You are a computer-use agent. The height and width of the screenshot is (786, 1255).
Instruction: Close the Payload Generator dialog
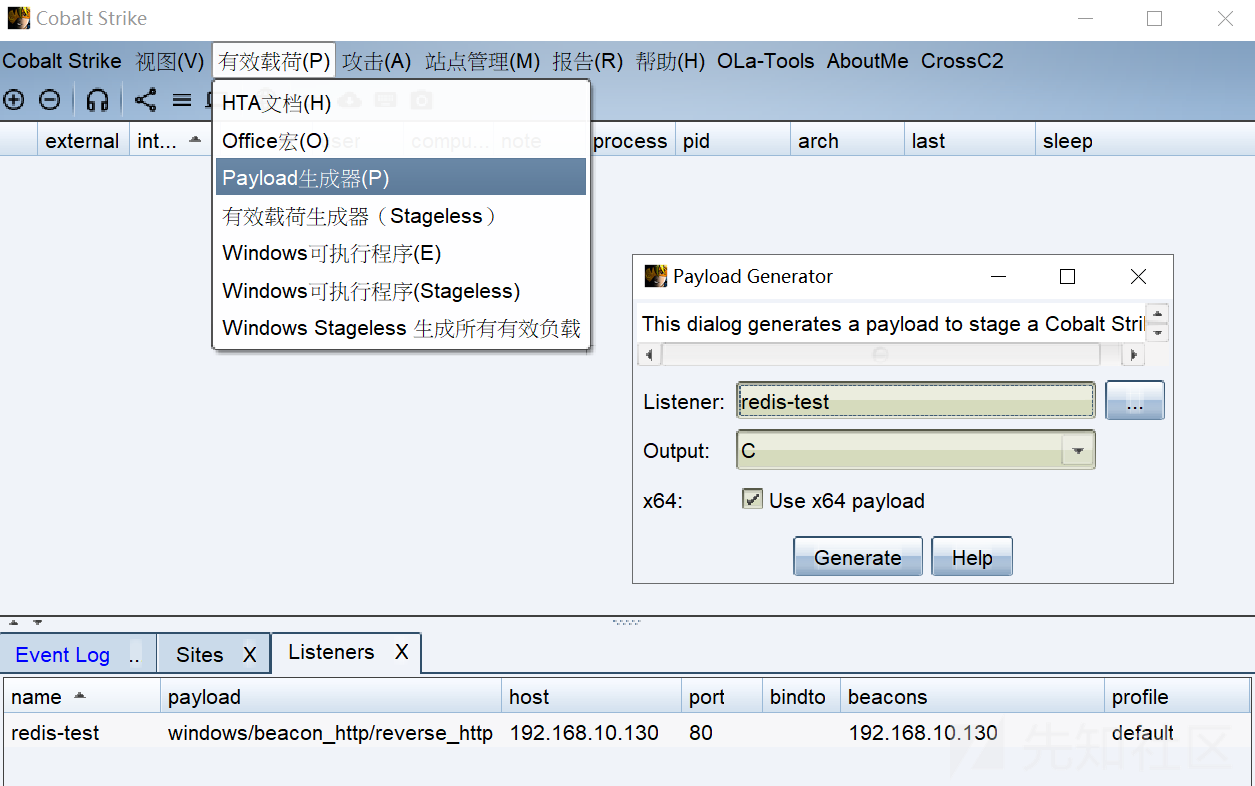[1138, 277]
